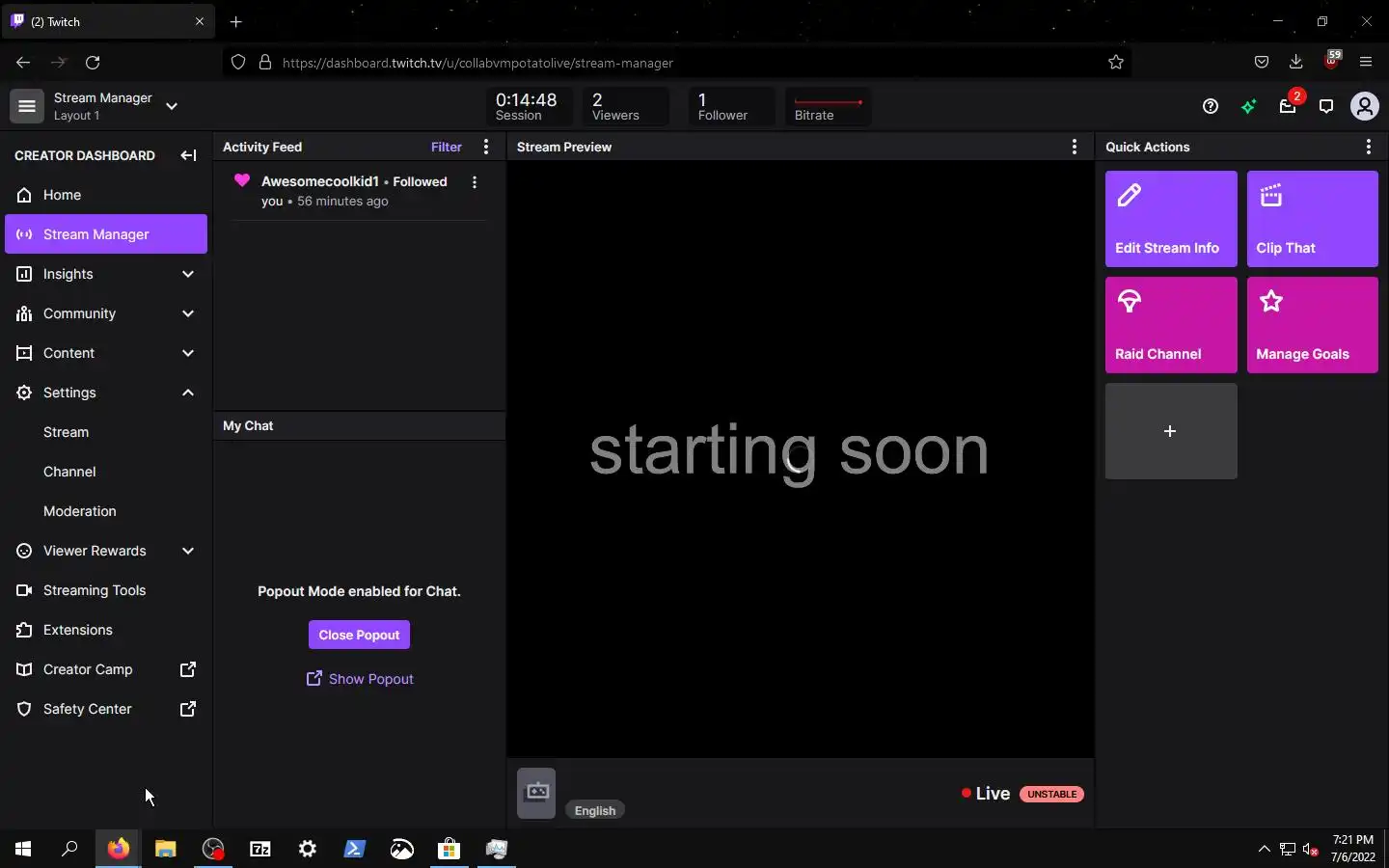
Task: Add a new quick action tile
Action: tap(1171, 431)
